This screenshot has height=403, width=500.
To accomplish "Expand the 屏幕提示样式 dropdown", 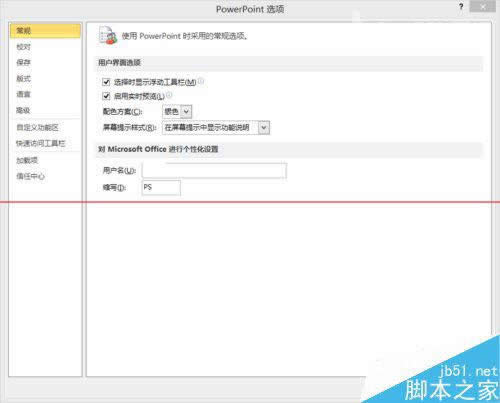I will click(216, 128).
